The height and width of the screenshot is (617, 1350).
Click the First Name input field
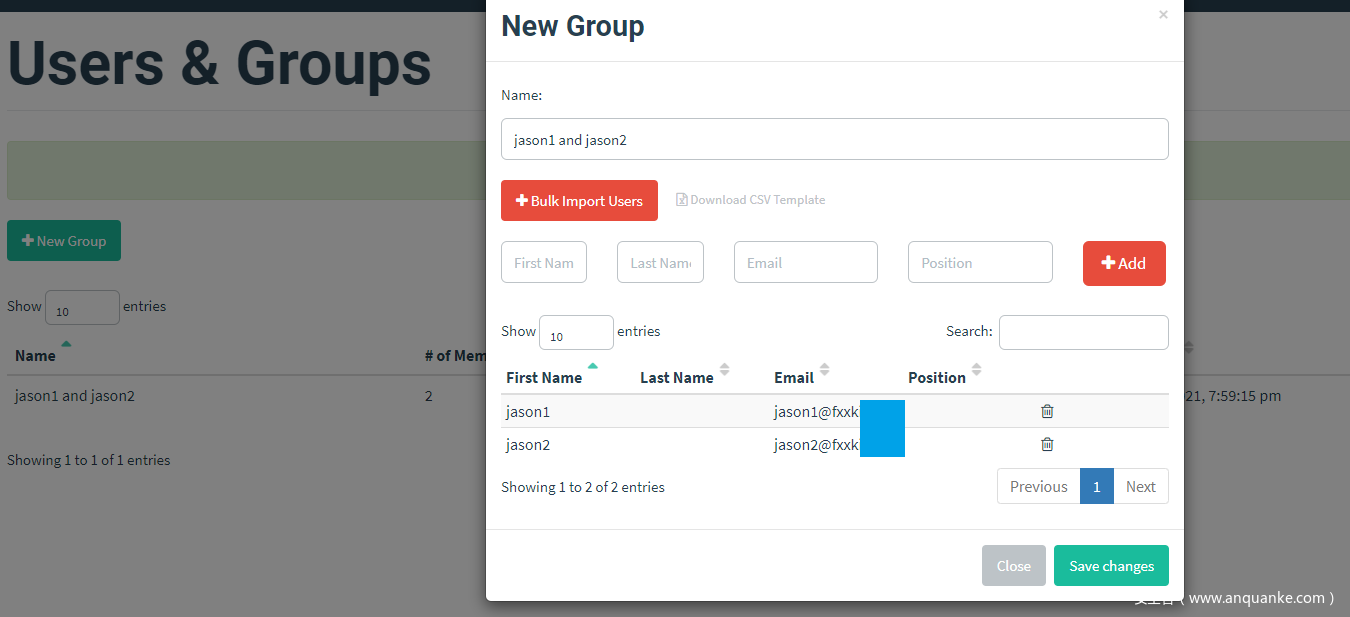tap(544, 263)
